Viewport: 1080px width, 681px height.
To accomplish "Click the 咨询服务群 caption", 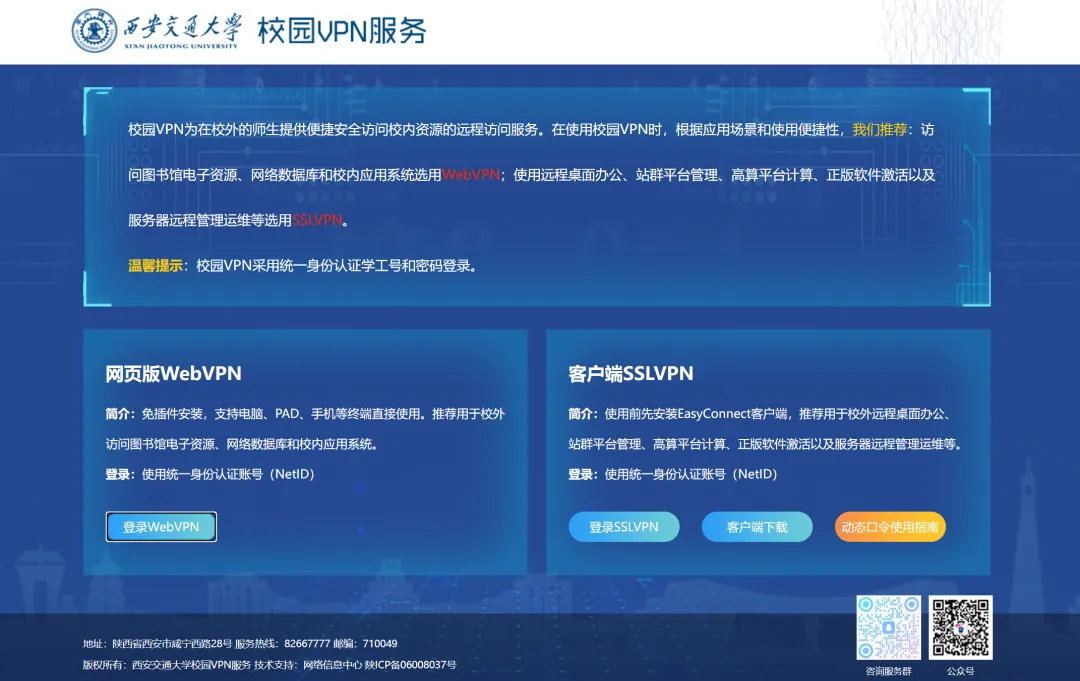I will click(x=889, y=671).
